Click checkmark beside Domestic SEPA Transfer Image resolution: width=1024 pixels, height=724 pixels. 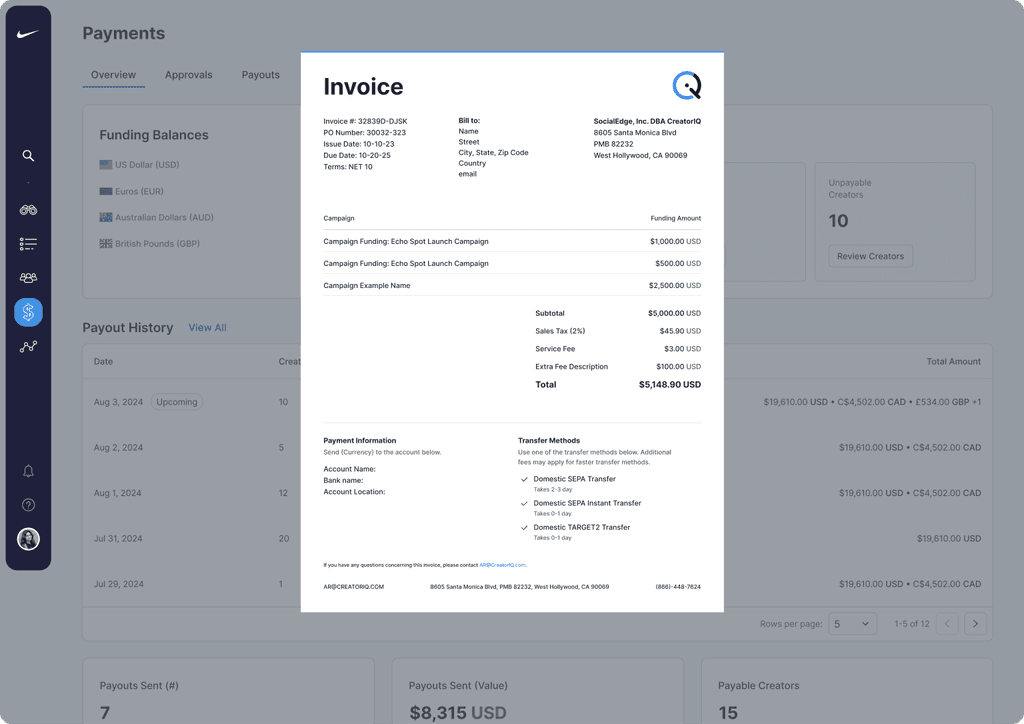pyautogui.click(x=524, y=479)
